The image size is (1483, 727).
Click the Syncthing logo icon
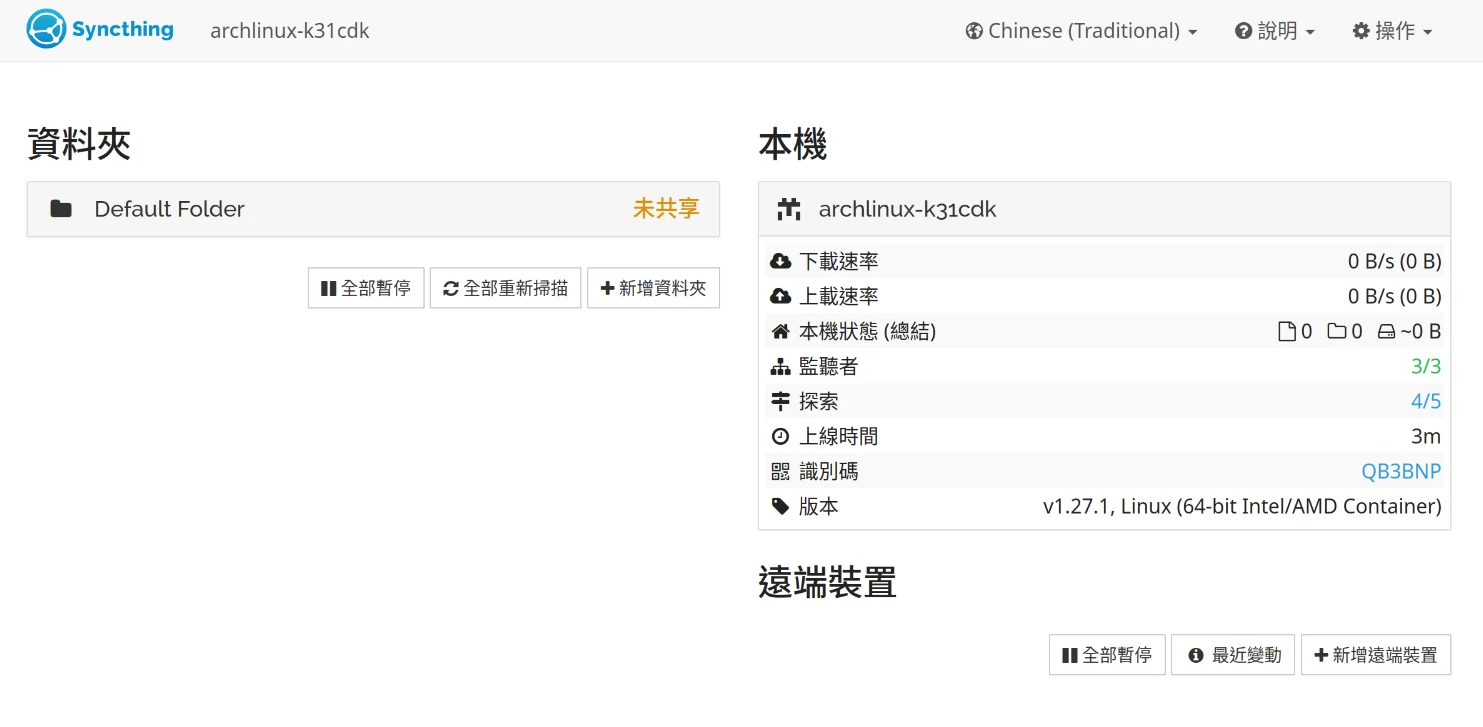tap(46, 30)
